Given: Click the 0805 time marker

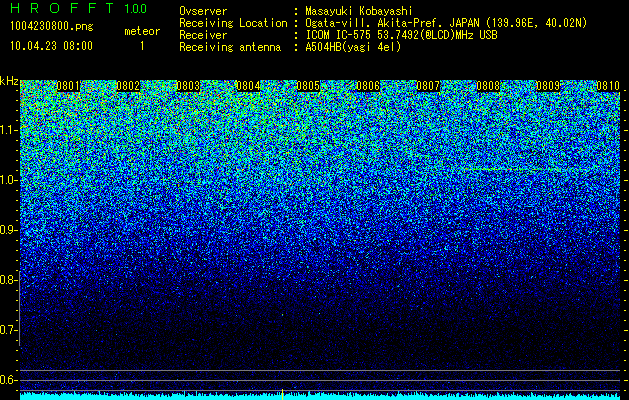Looking at the screenshot, I should [x=308, y=86].
